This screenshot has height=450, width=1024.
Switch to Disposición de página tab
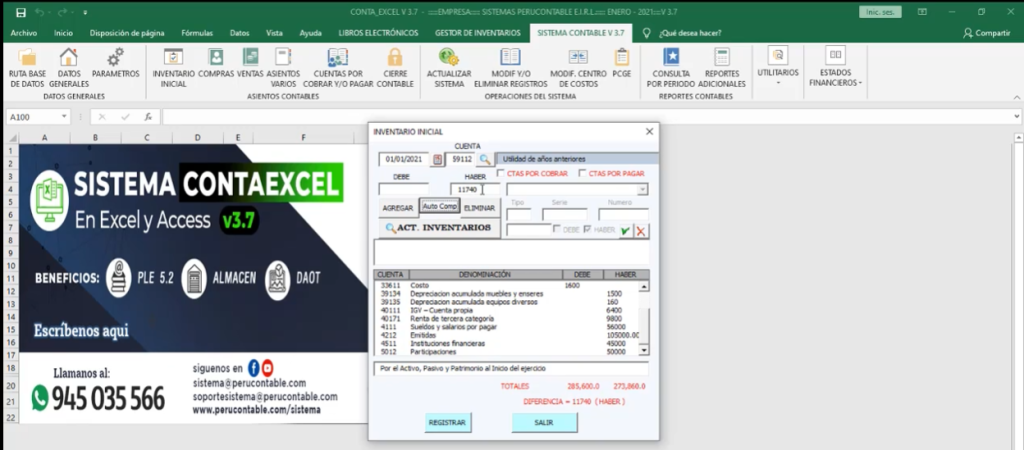(x=127, y=33)
